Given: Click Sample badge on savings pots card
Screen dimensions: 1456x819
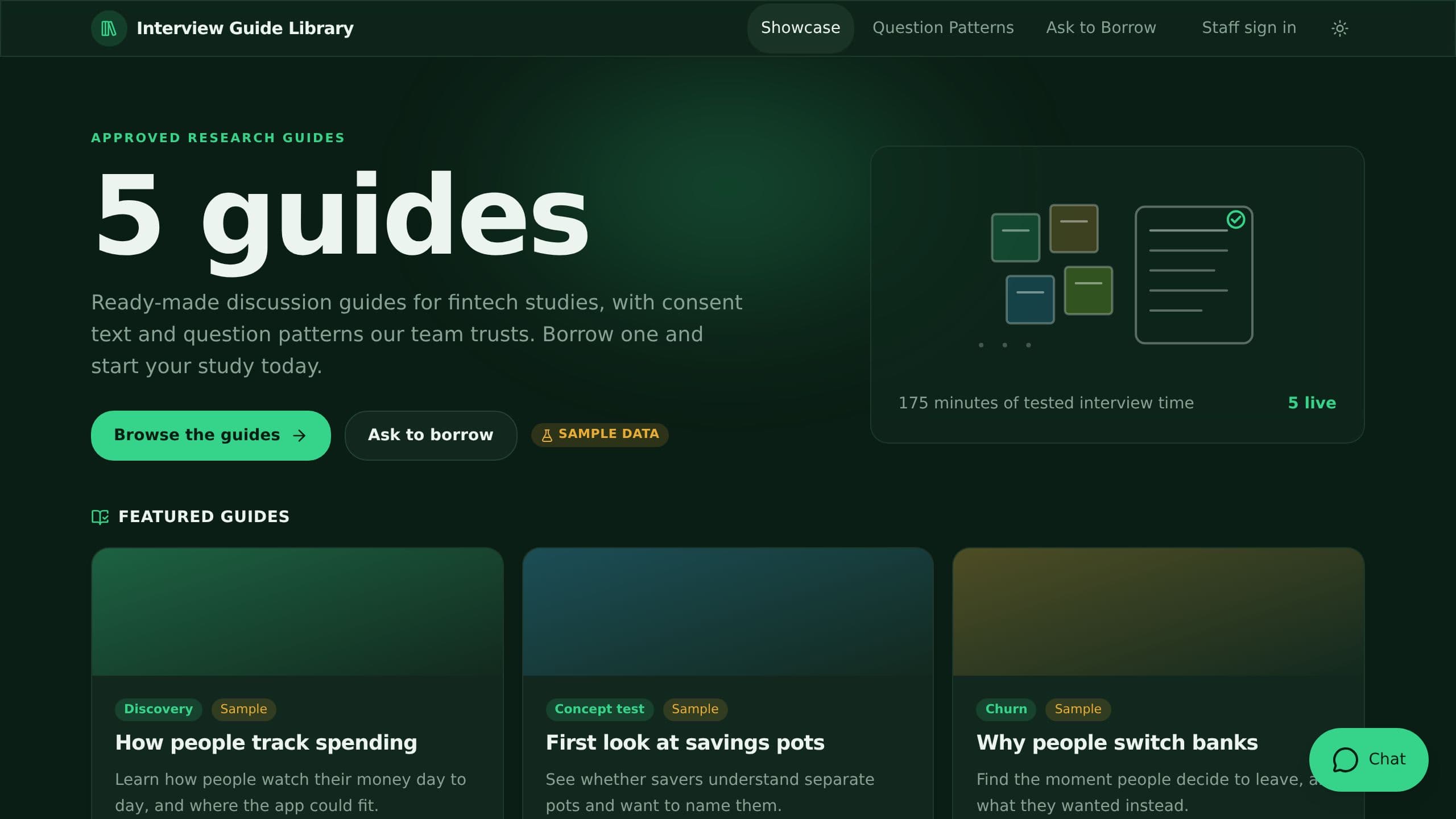Looking at the screenshot, I should pos(695,709).
